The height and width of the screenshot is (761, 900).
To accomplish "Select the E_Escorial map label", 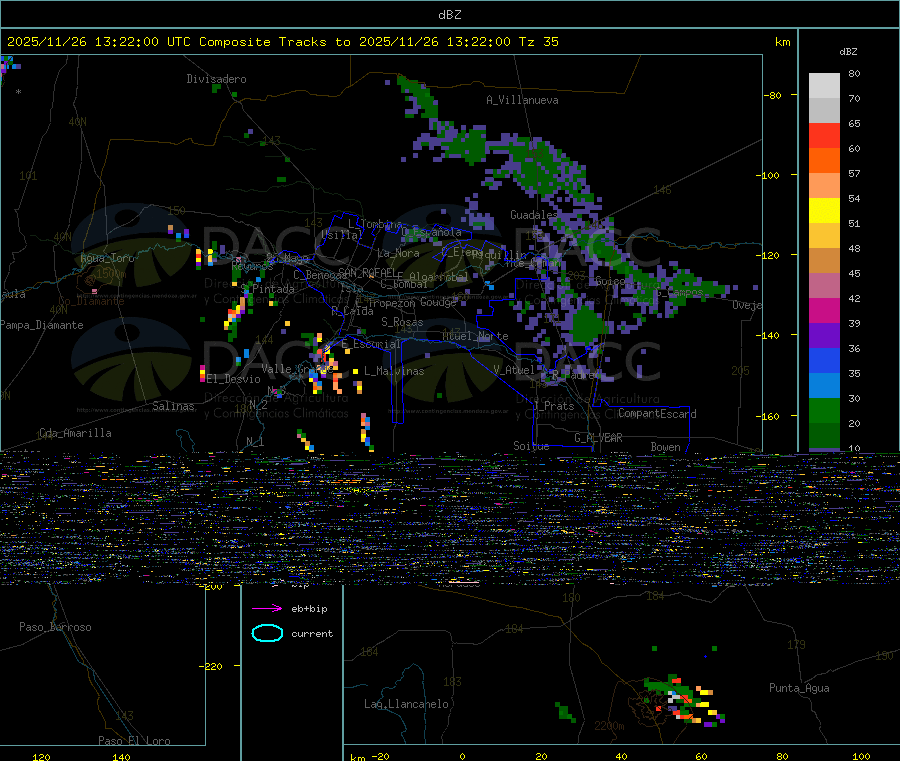I will [x=371, y=344].
